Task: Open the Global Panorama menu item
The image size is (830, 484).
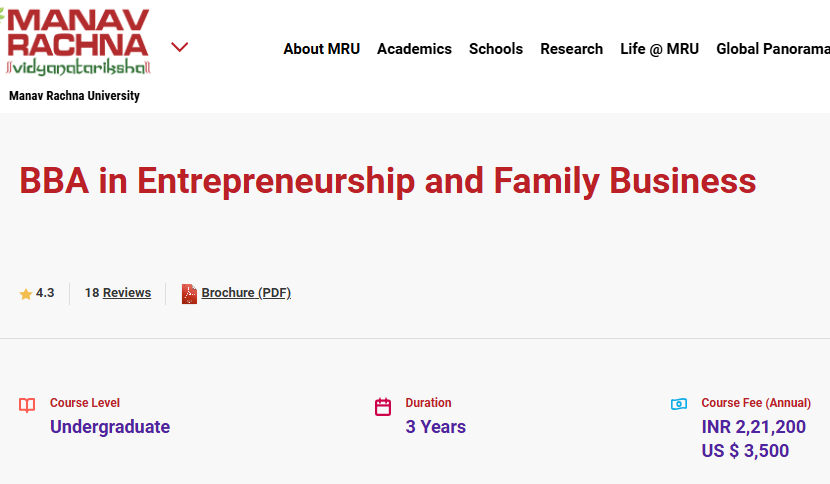Action: [772, 49]
